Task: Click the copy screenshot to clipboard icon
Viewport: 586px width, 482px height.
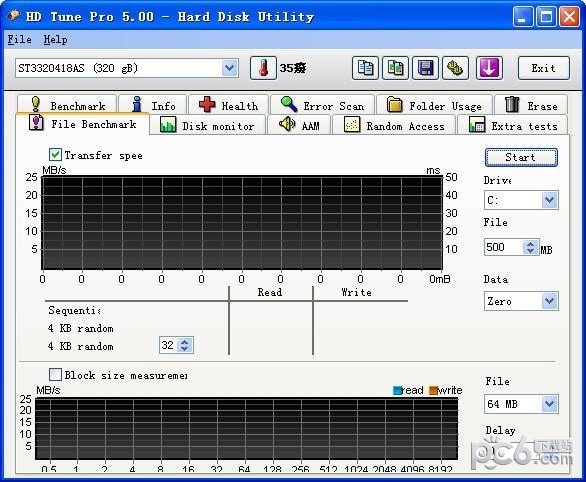Action: click(395, 68)
